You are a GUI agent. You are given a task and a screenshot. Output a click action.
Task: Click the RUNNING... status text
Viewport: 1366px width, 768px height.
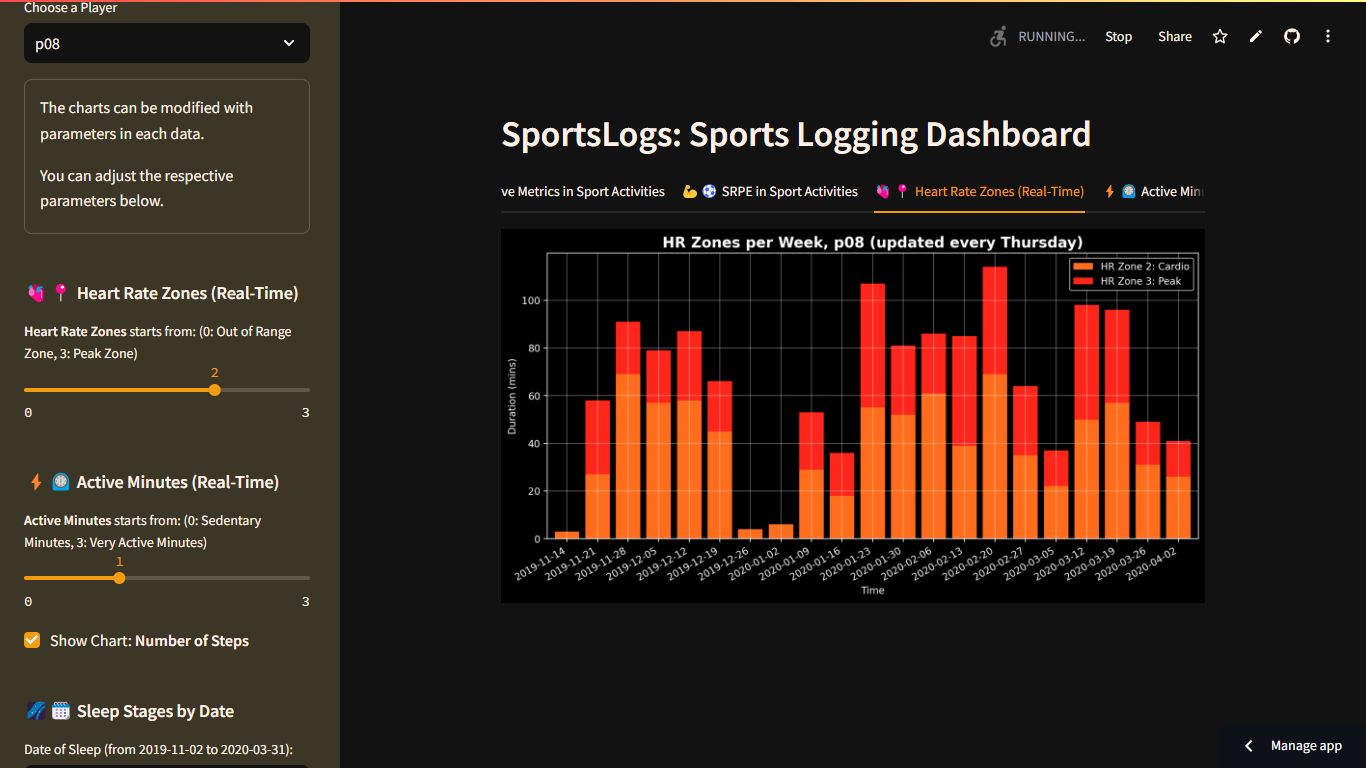click(x=1051, y=36)
